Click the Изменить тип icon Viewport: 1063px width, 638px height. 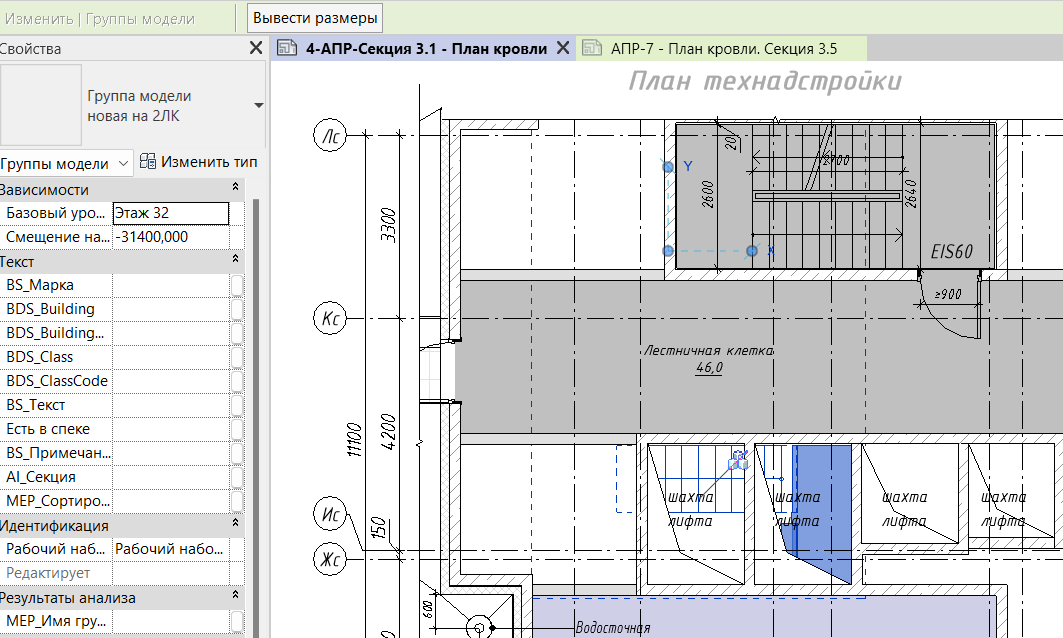147,161
